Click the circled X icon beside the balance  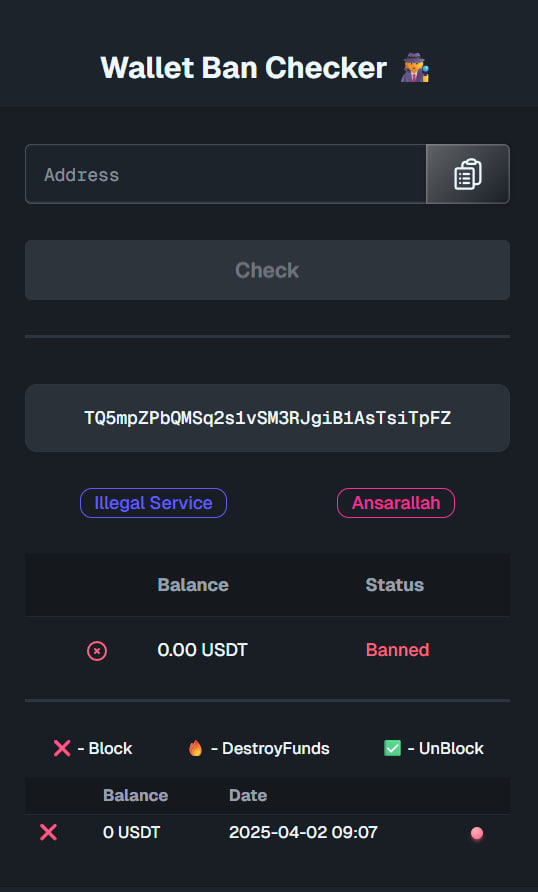click(97, 650)
